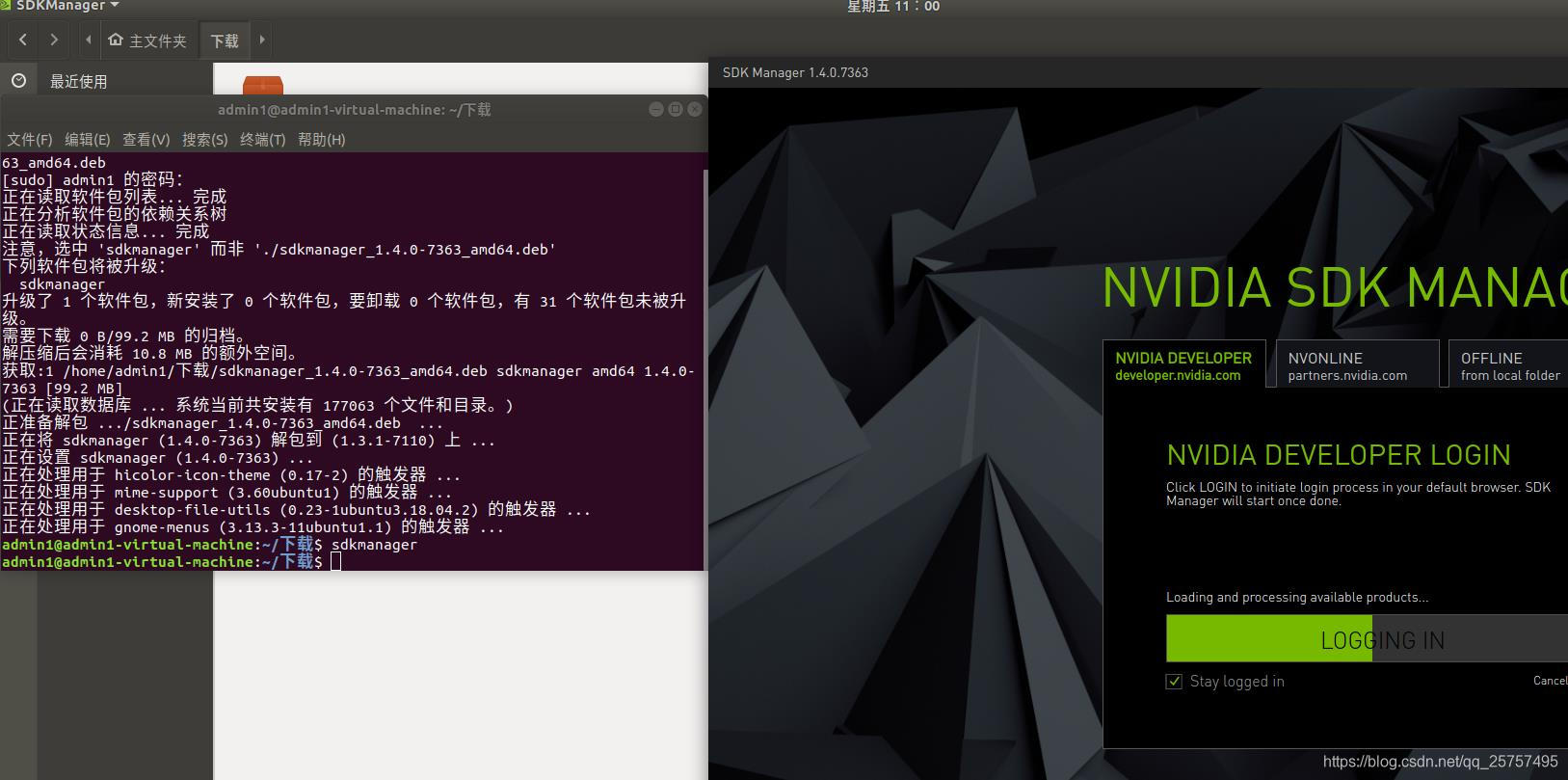Maximize the terminal window

(x=676, y=109)
